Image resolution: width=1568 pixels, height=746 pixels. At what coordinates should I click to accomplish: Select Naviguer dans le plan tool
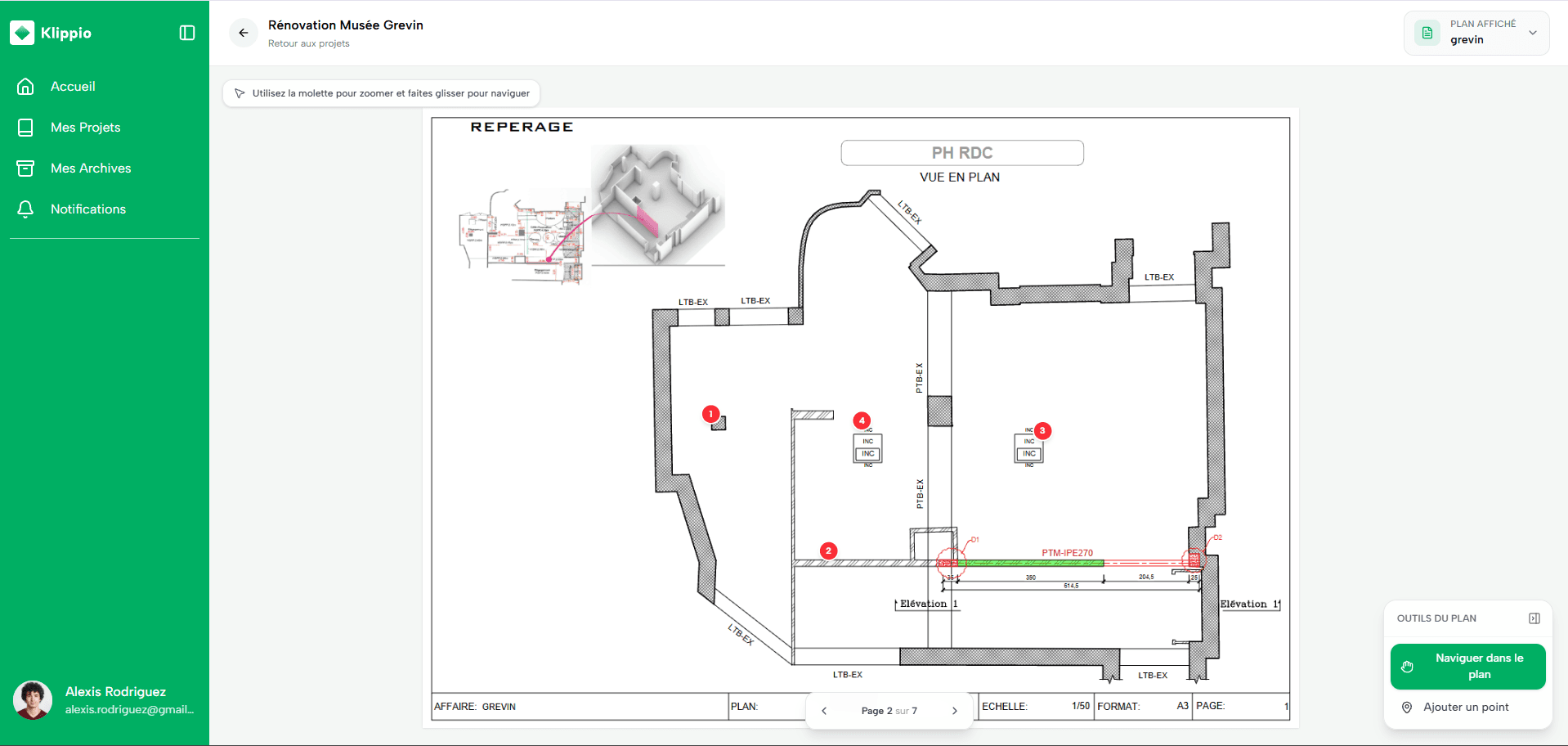click(x=1467, y=666)
